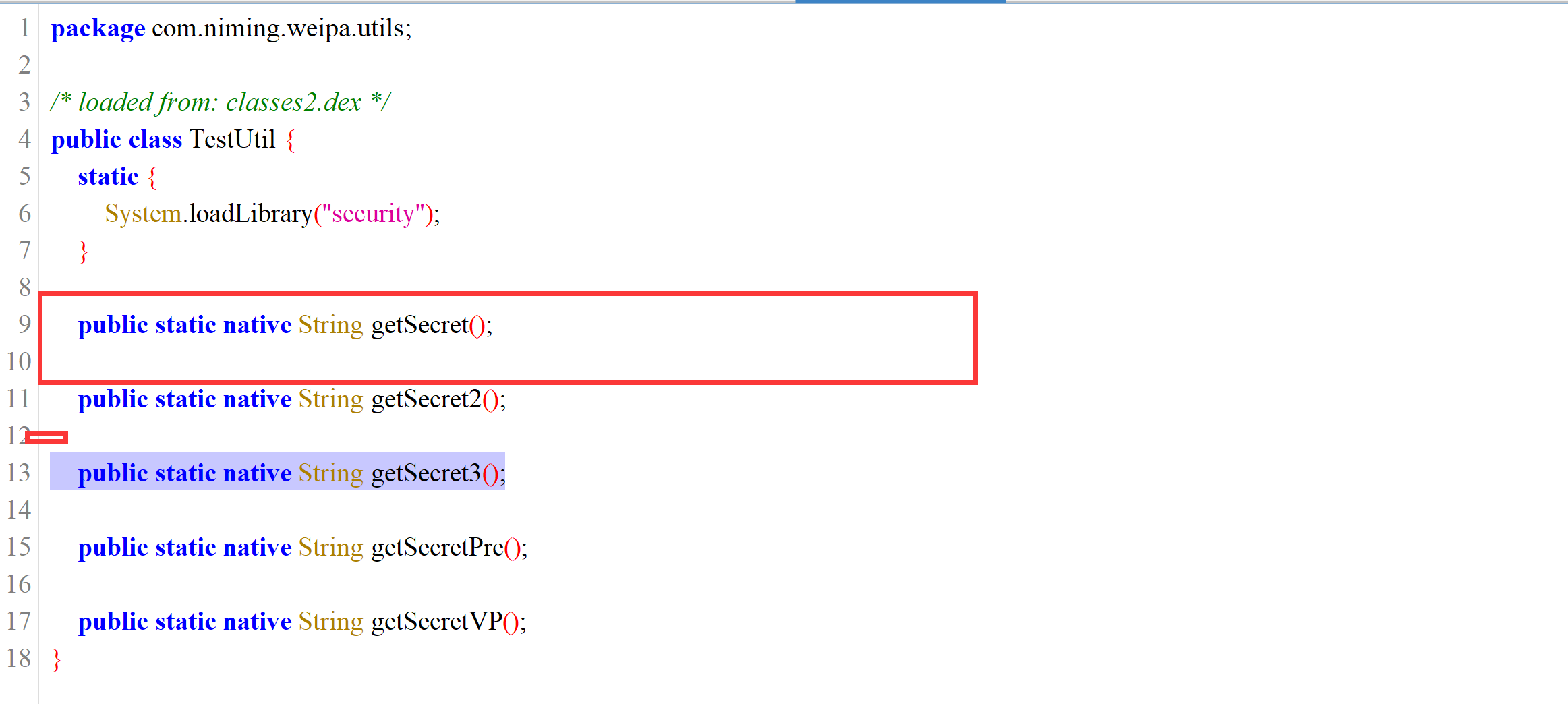Image resolution: width=1568 pixels, height=704 pixels.
Task: Click line number 13 in the gutter
Action: point(19,473)
